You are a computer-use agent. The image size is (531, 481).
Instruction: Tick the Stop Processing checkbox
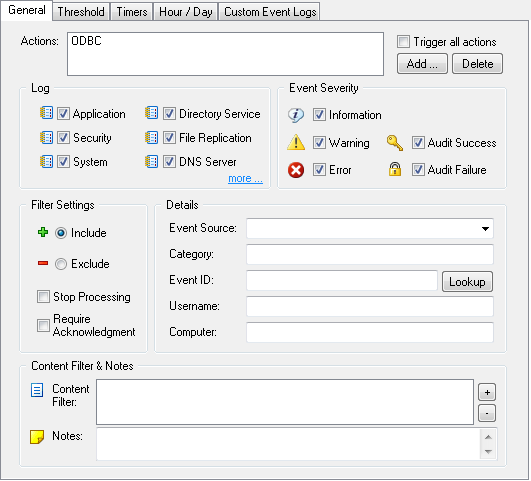pyautogui.click(x=43, y=297)
